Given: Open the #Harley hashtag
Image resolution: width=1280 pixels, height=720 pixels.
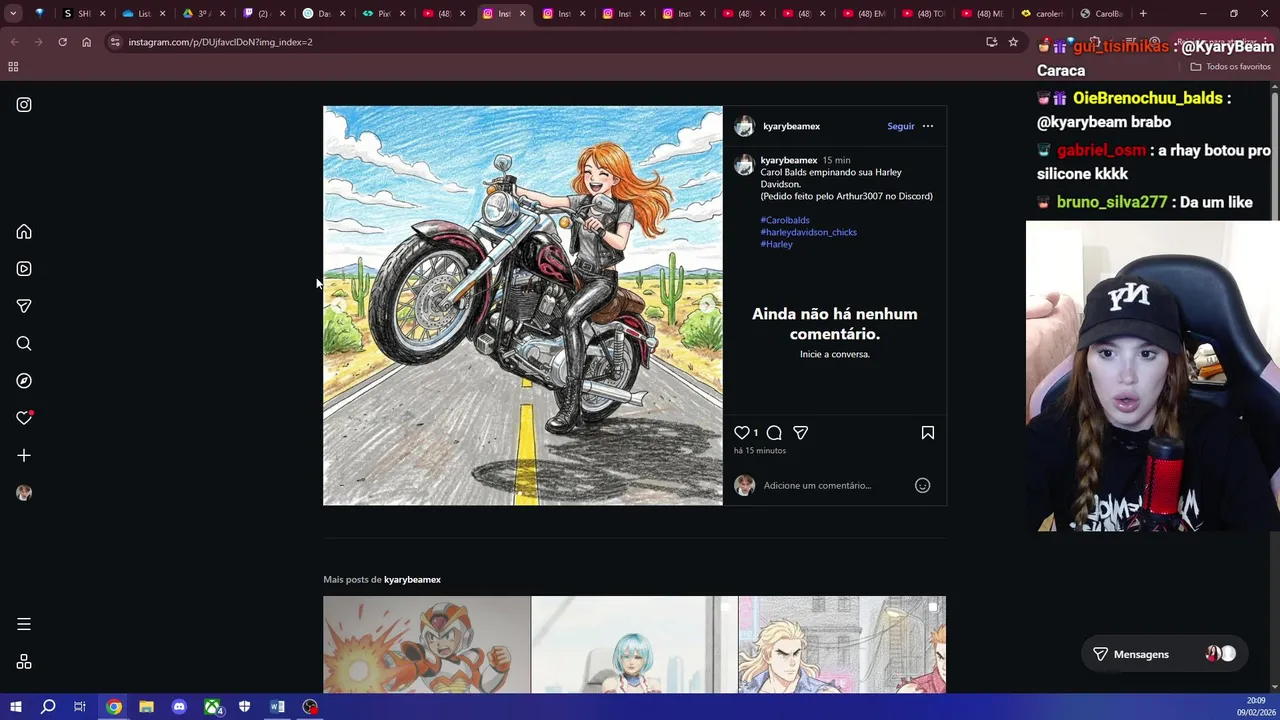Looking at the screenshot, I should tap(776, 244).
